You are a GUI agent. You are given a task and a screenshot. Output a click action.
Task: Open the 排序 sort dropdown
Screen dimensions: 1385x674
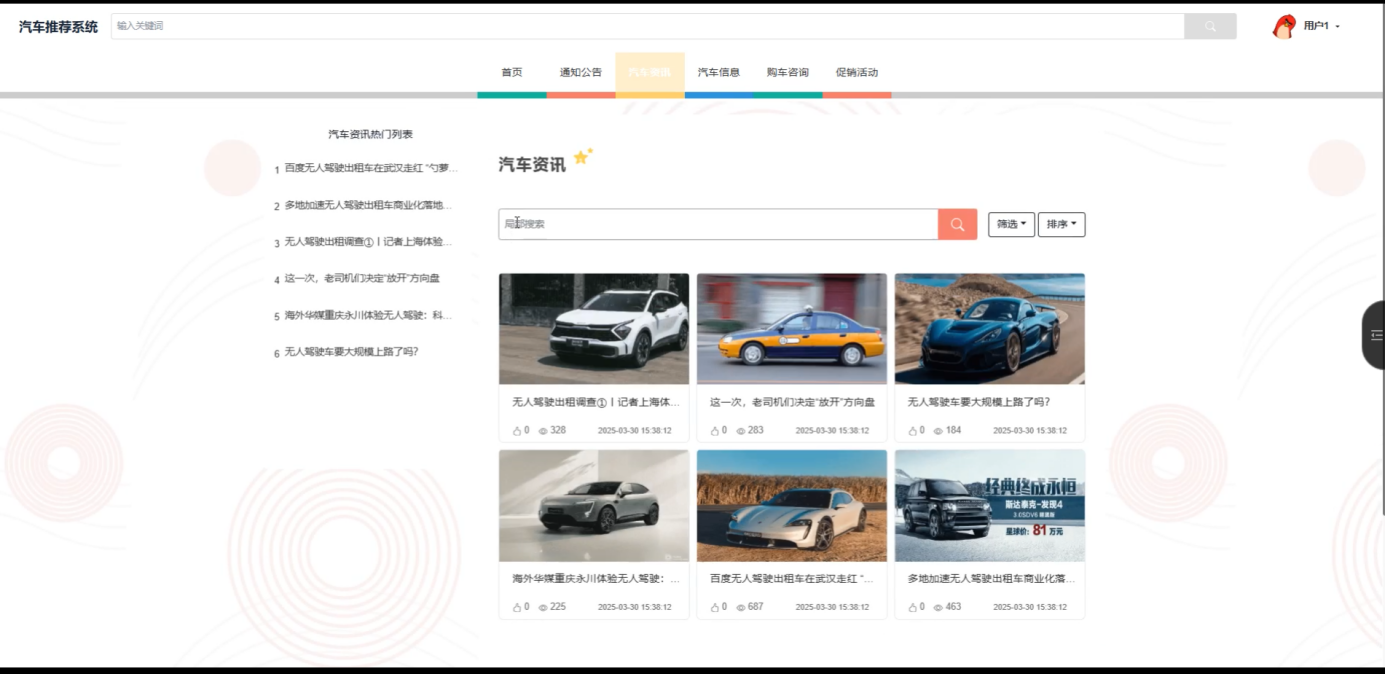click(1061, 224)
